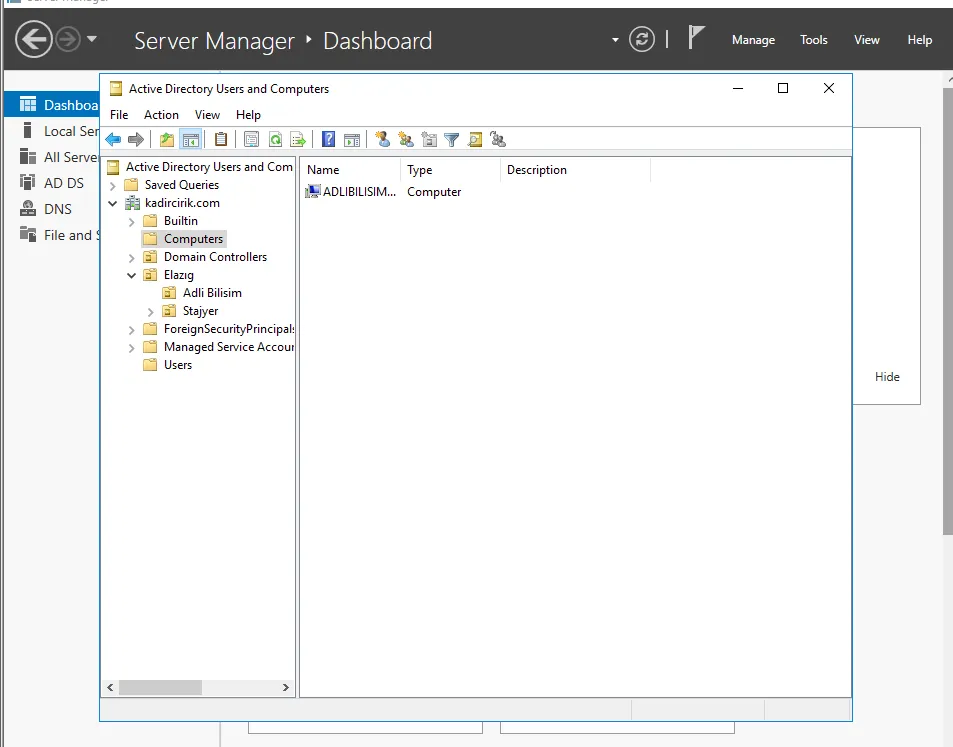Expand the ForeignSecurityPrincipals node arrow
The image size is (953, 747).
[131, 330]
